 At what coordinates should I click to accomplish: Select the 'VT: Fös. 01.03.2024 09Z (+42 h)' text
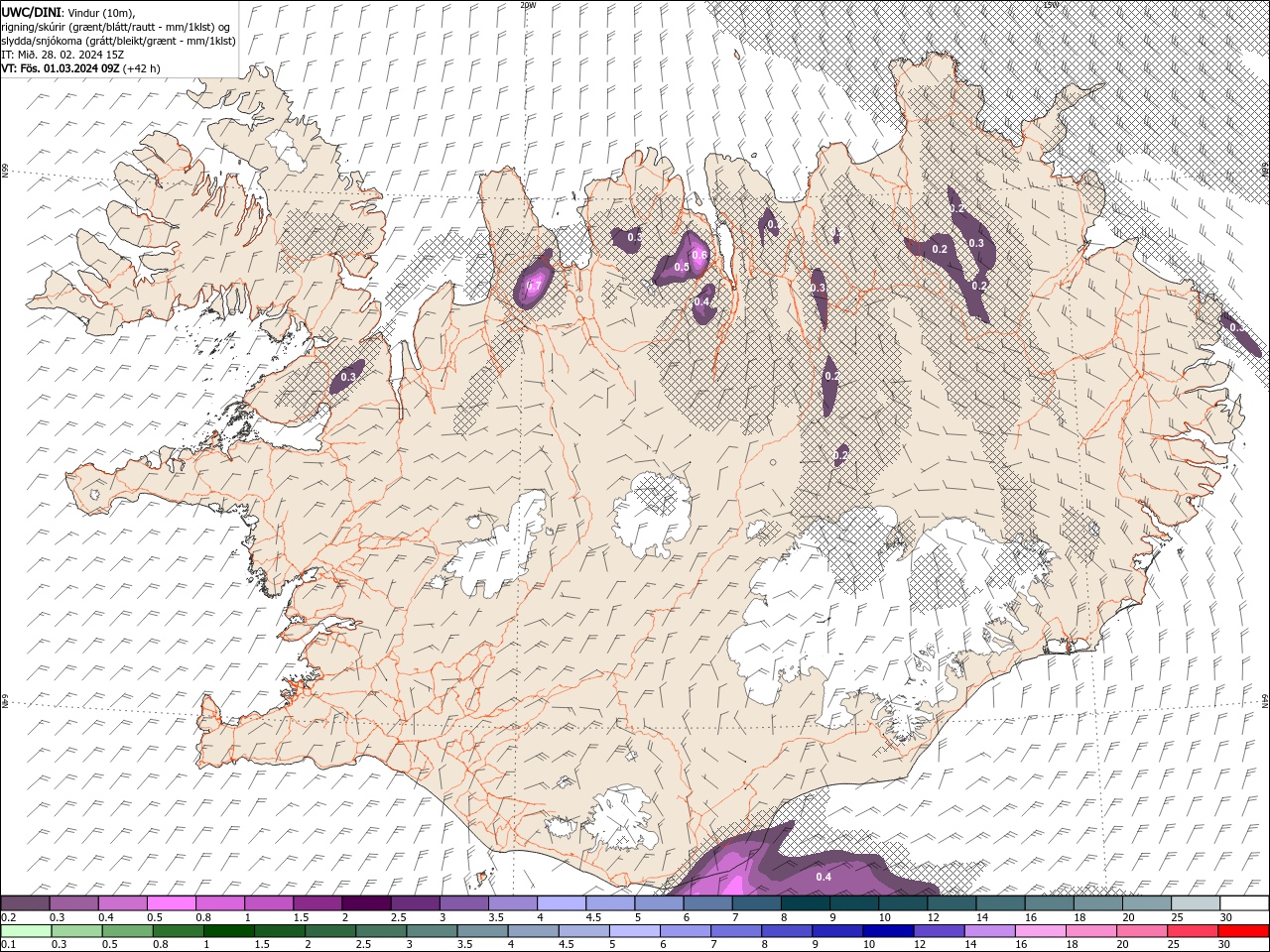tap(81, 68)
